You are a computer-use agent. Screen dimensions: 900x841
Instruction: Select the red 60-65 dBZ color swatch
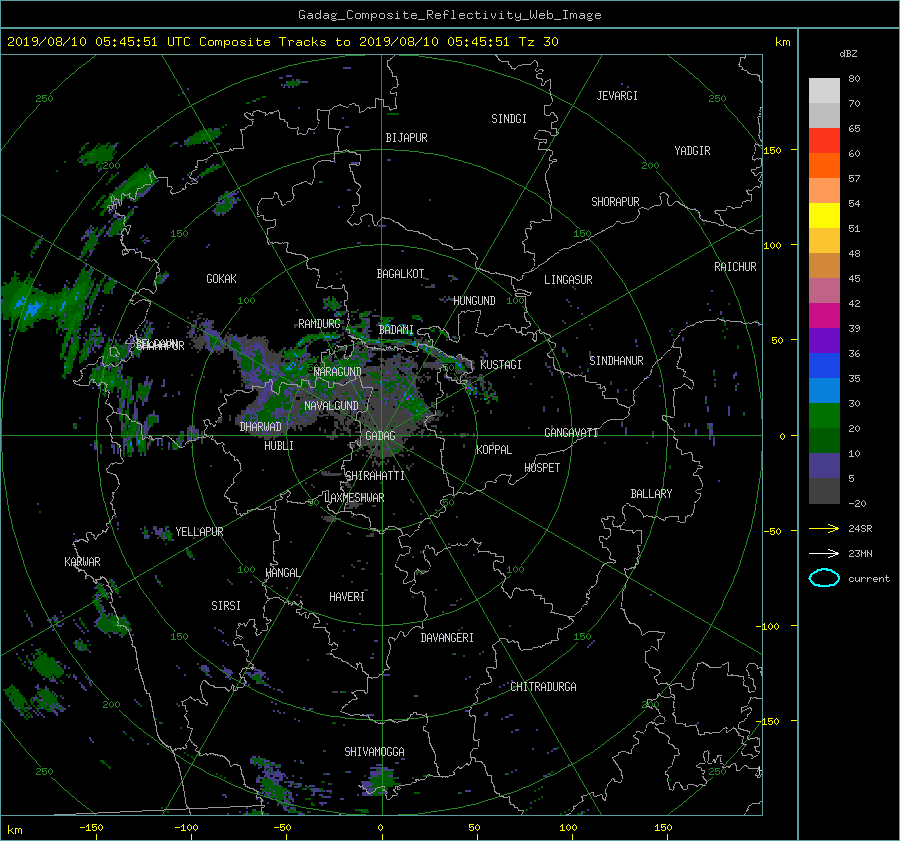coord(824,140)
